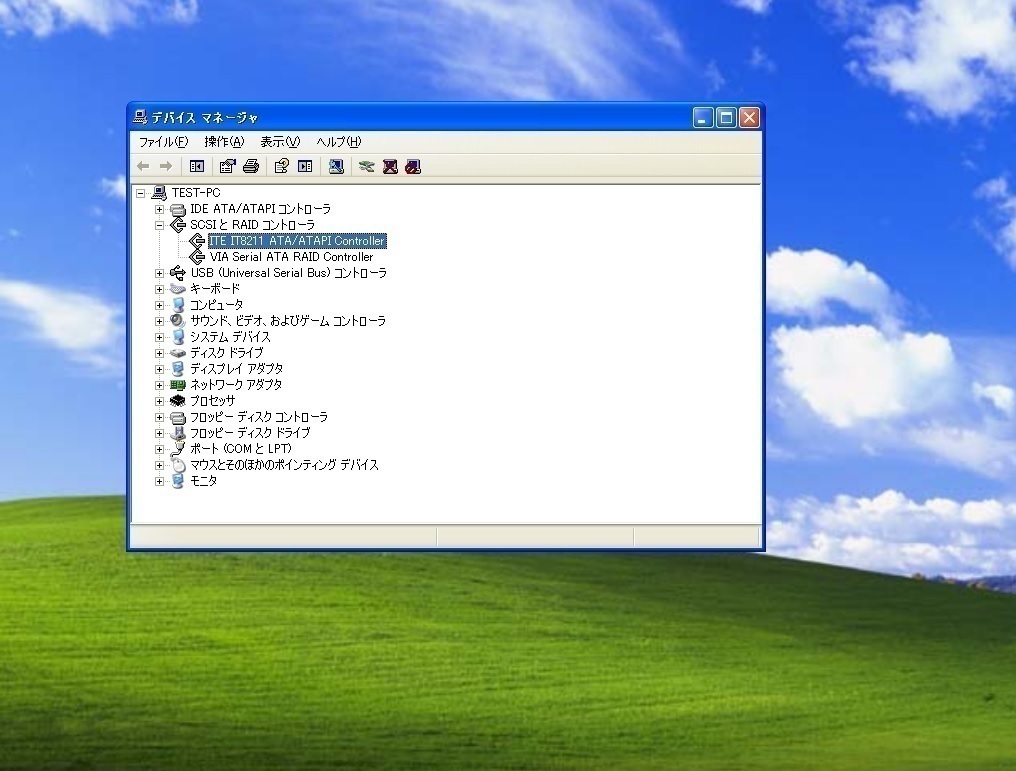Image resolution: width=1016 pixels, height=771 pixels.
Task: Click the Print toolbar icon
Action: coord(251,167)
